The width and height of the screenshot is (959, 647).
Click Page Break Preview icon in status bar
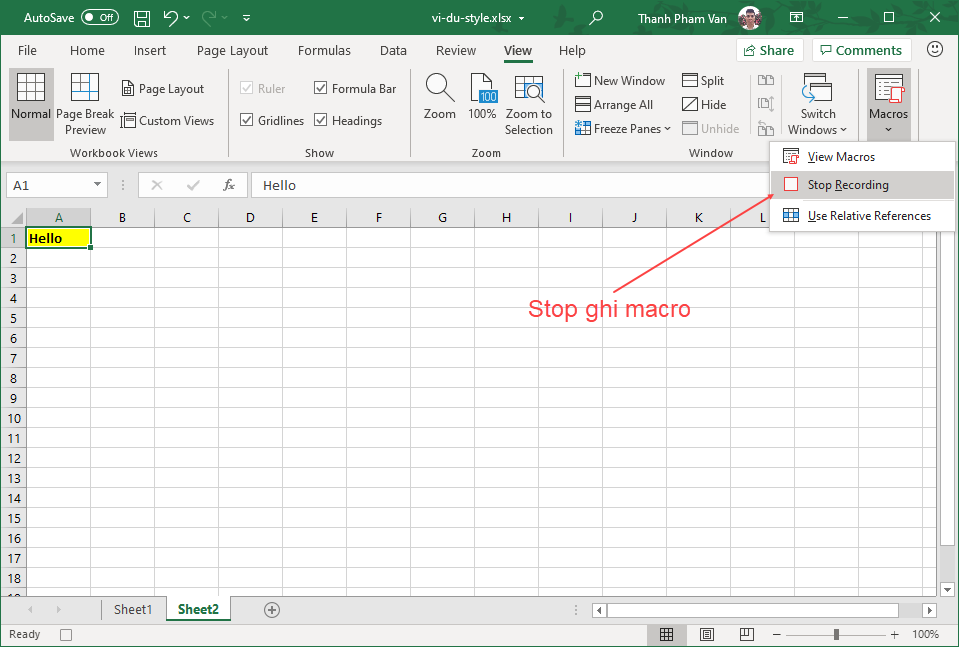tap(747, 635)
